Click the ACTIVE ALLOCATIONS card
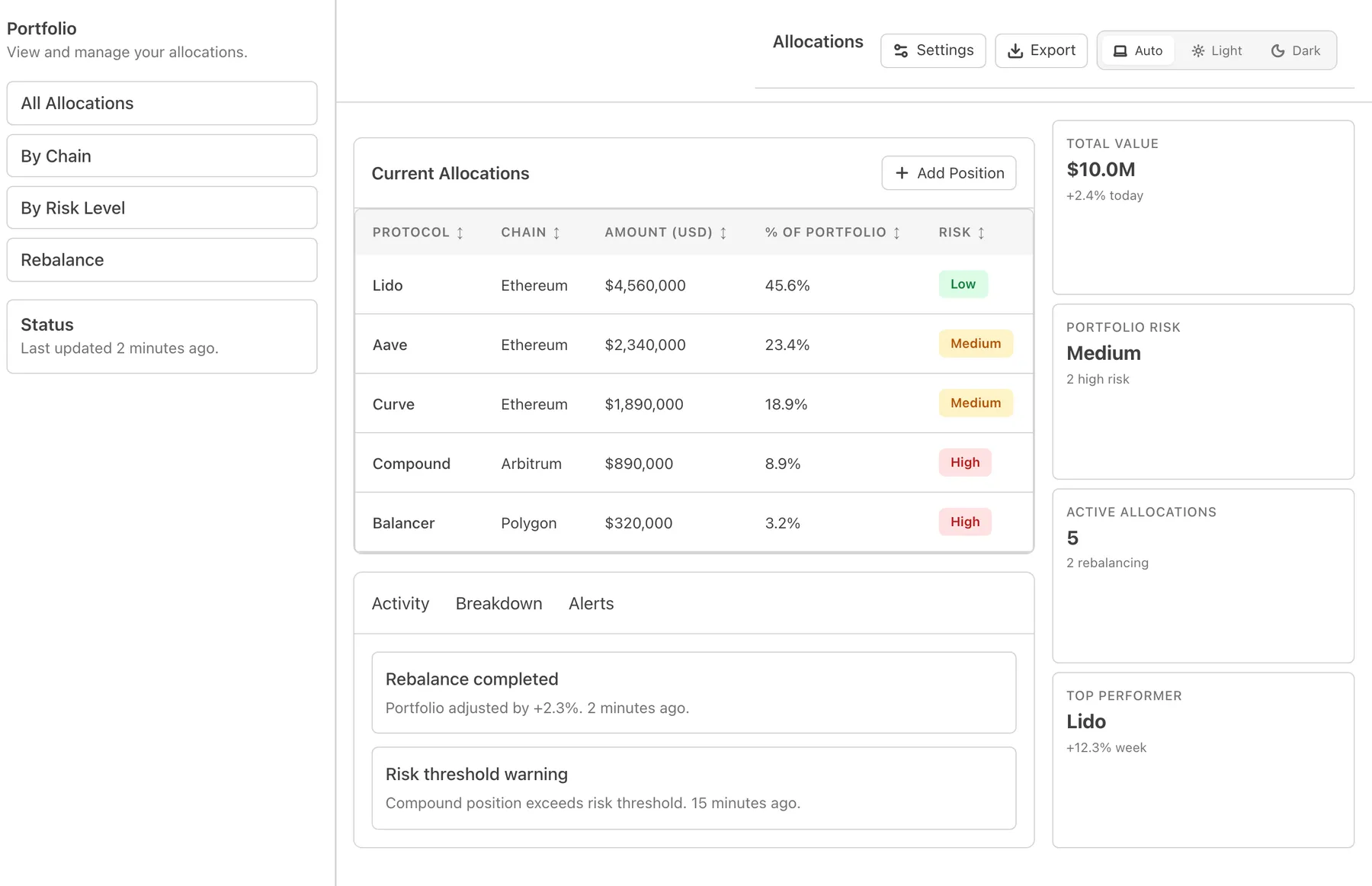 (x=1203, y=576)
